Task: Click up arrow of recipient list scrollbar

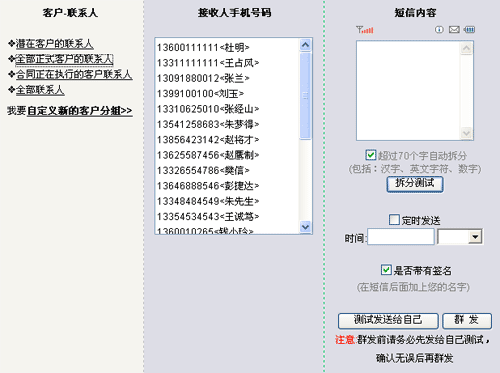Action: (305, 45)
